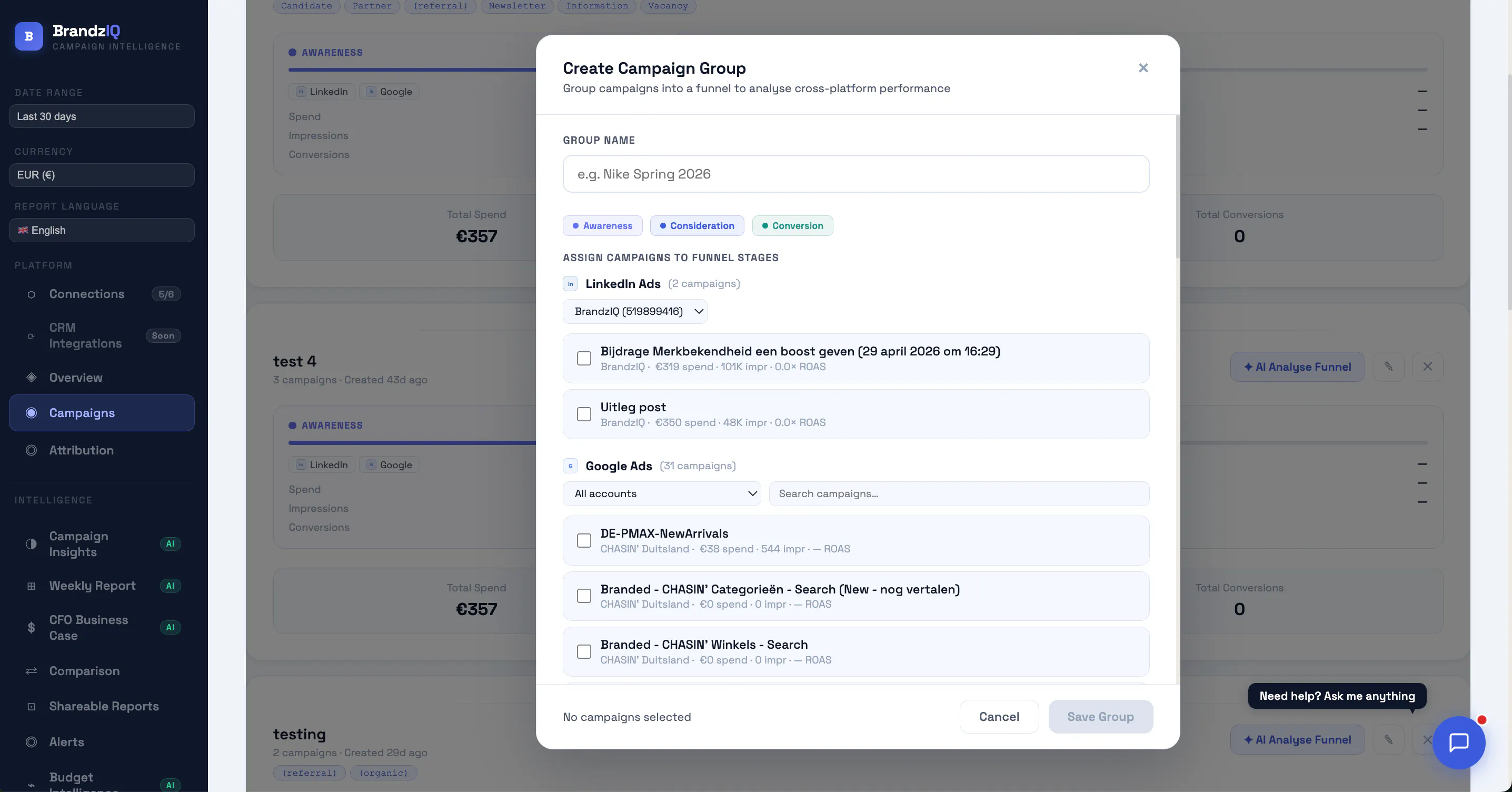This screenshot has height=792, width=1512.
Task: Click the (organic) tag under testing group
Action: [383, 773]
